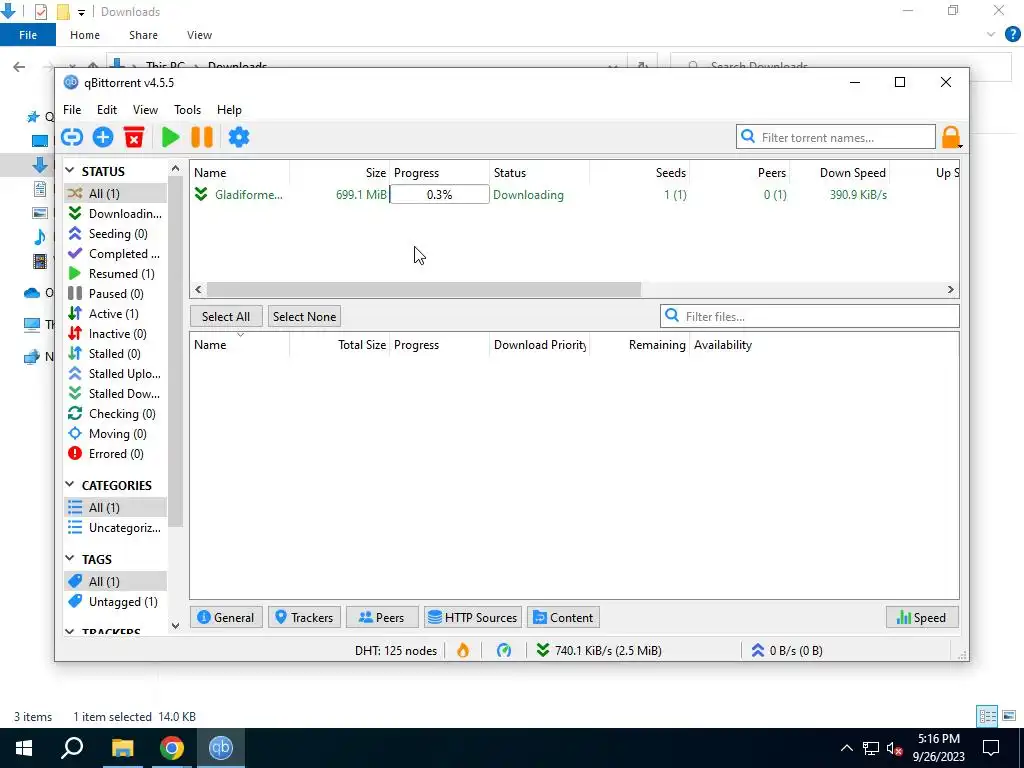The height and width of the screenshot is (768, 1024).
Task: Click the 0.3% progress bar
Action: [440, 194]
